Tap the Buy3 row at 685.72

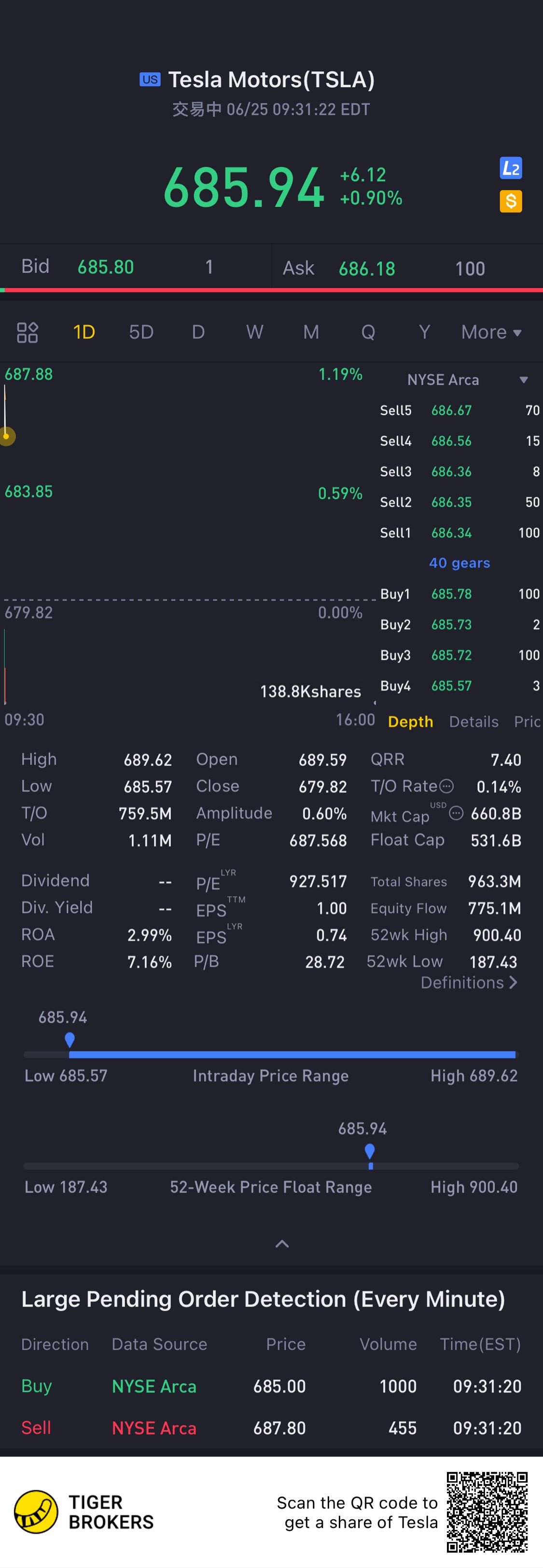coord(459,655)
